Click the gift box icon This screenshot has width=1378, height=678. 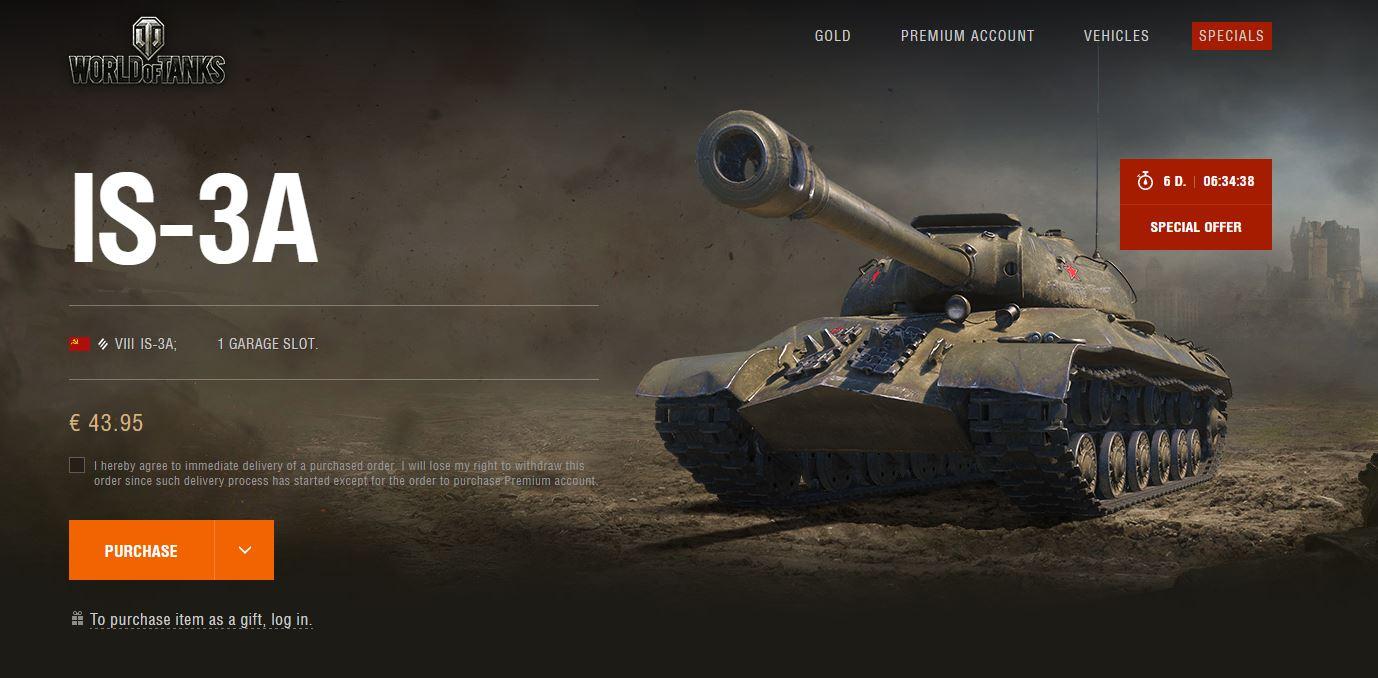pyautogui.click(x=77, y=619)
